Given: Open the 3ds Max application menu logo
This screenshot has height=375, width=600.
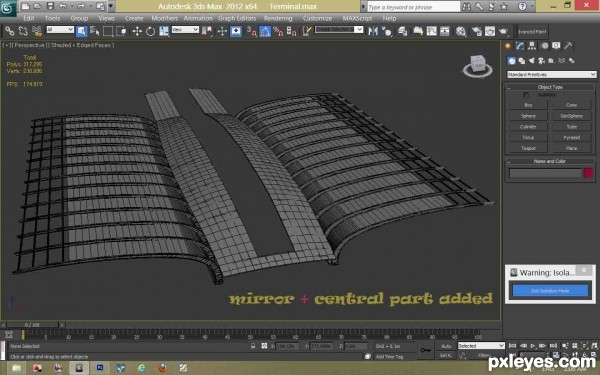Looking at the screenshot, I should tap(7, 8).
